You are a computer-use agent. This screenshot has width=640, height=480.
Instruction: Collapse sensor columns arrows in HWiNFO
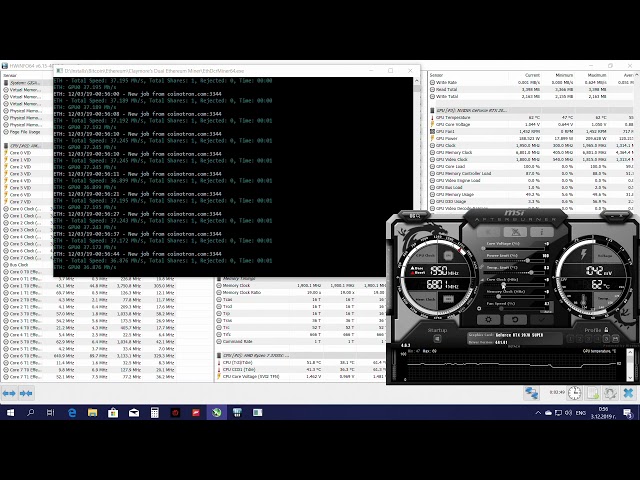[x=26, y=393]
